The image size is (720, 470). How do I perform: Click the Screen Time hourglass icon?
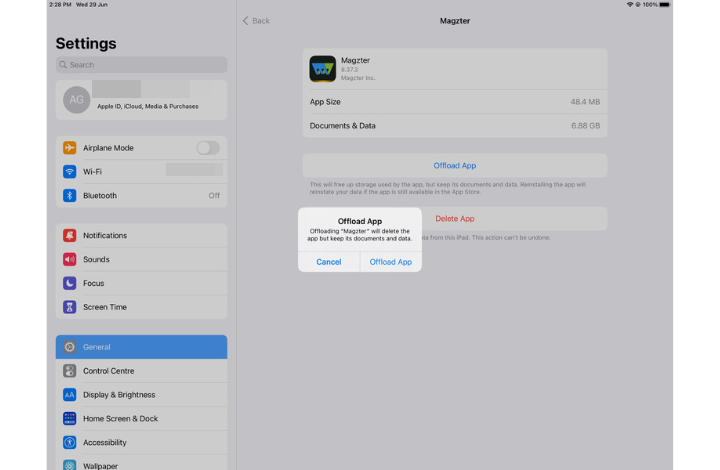pyautogui.click(x=69, y=307)
